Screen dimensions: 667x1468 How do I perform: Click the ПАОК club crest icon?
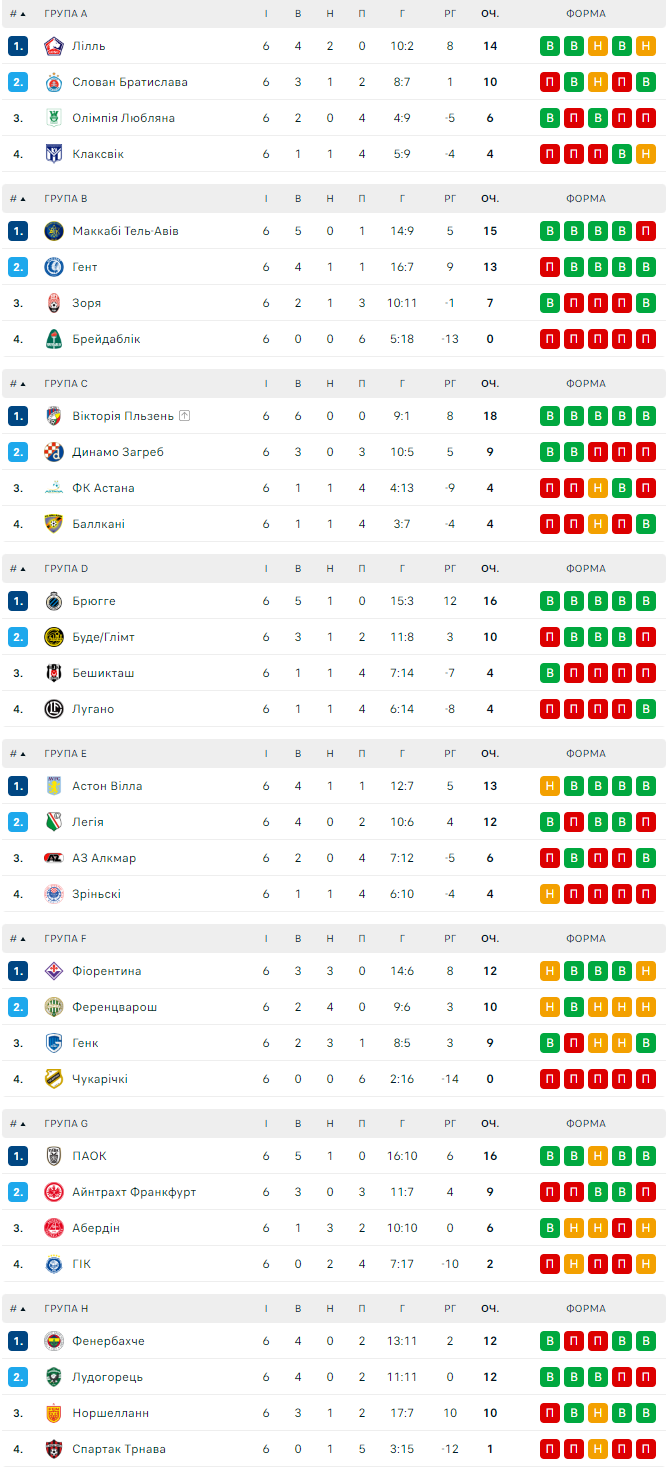(x=54, y=1156)
